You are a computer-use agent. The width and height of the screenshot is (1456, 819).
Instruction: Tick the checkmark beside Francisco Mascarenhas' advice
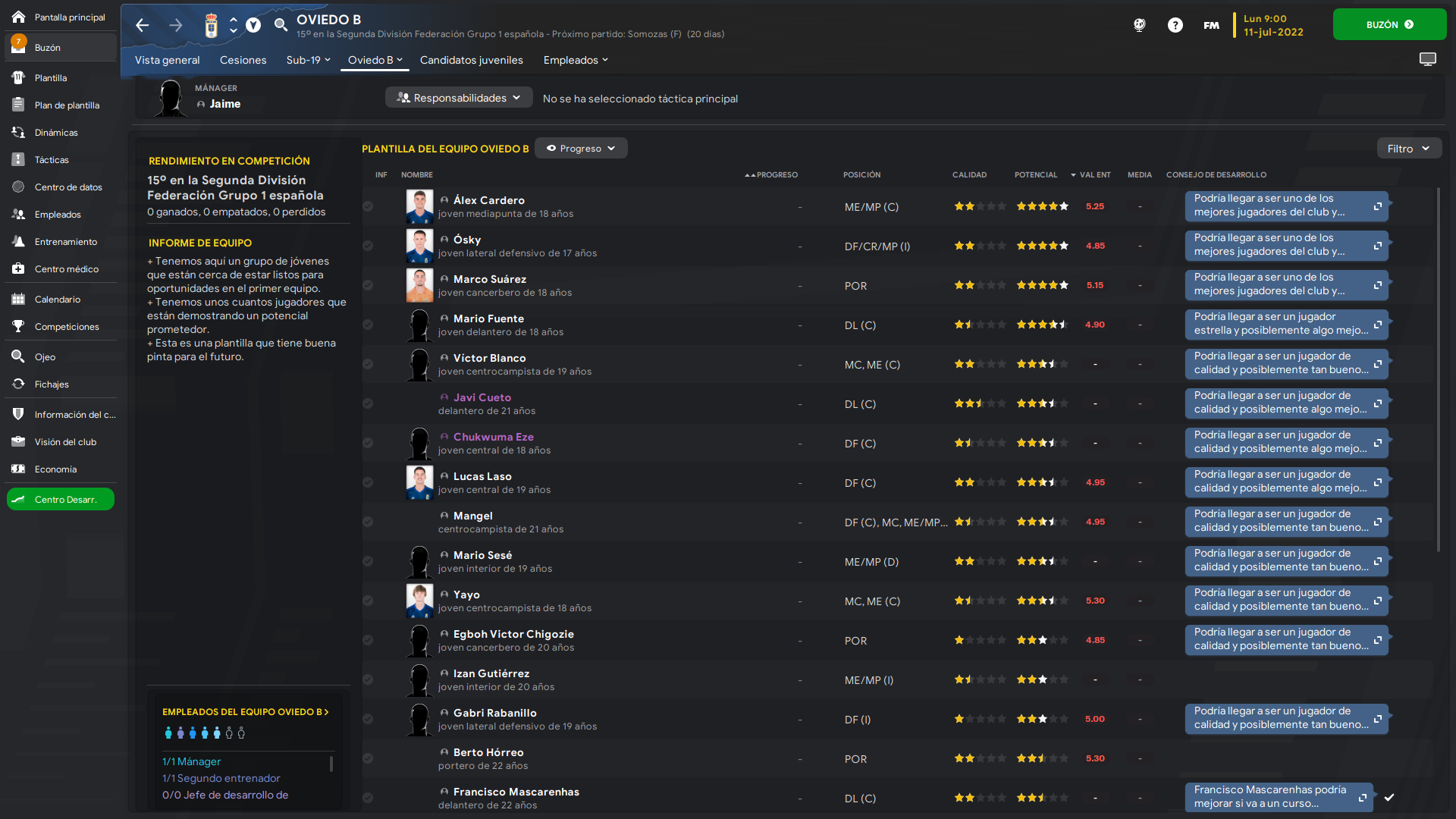tap(1389, 797)
